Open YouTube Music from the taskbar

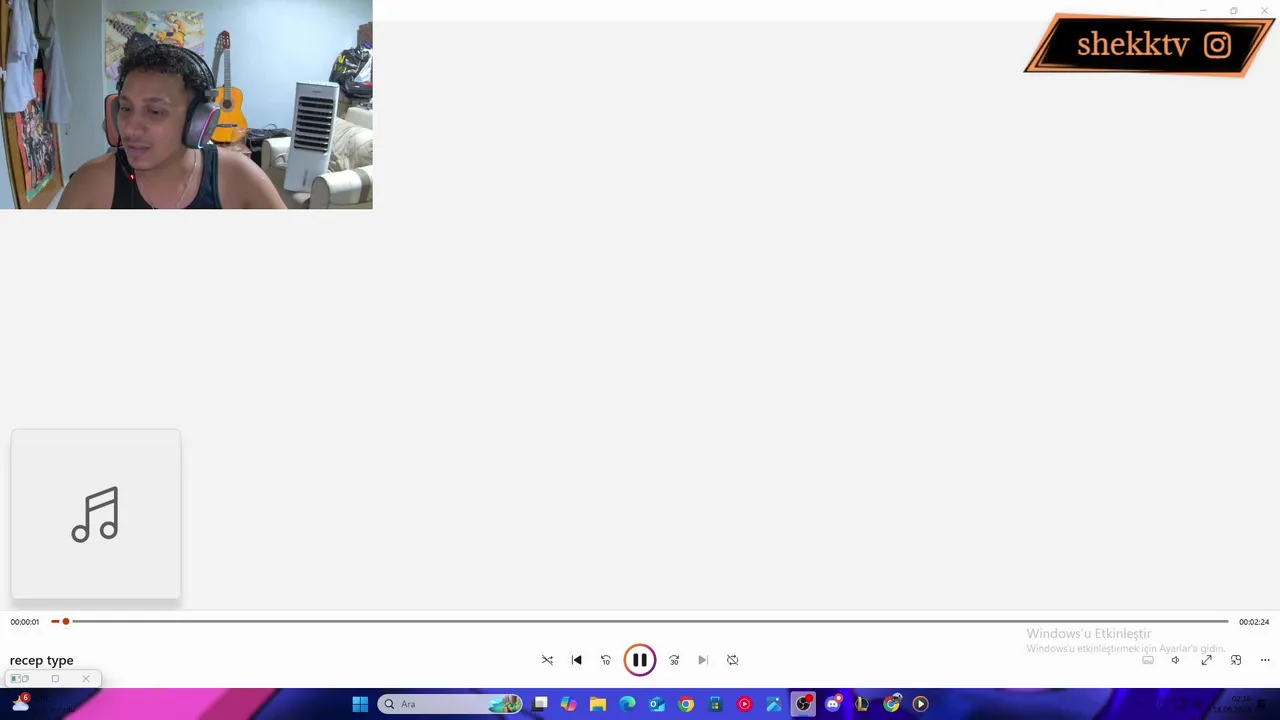click(744, 704)
